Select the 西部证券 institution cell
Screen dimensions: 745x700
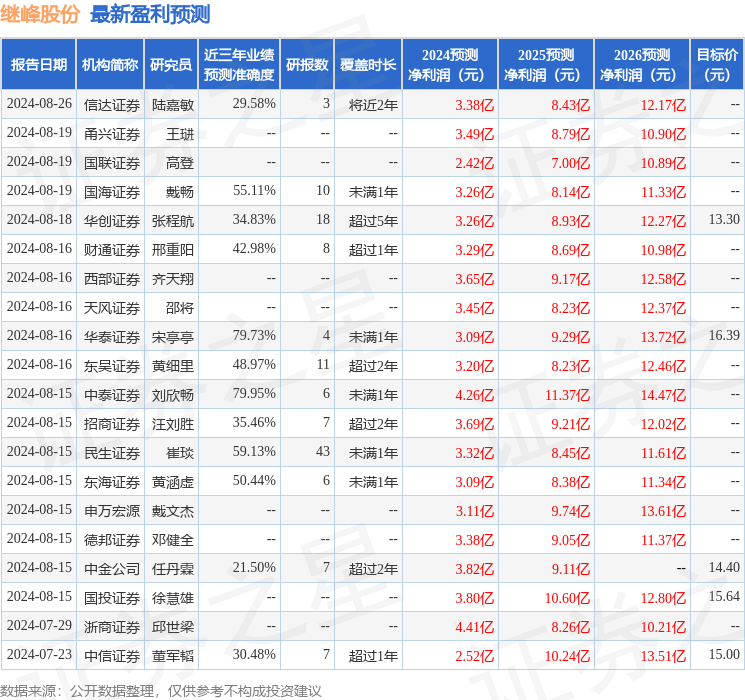(112, 279)
